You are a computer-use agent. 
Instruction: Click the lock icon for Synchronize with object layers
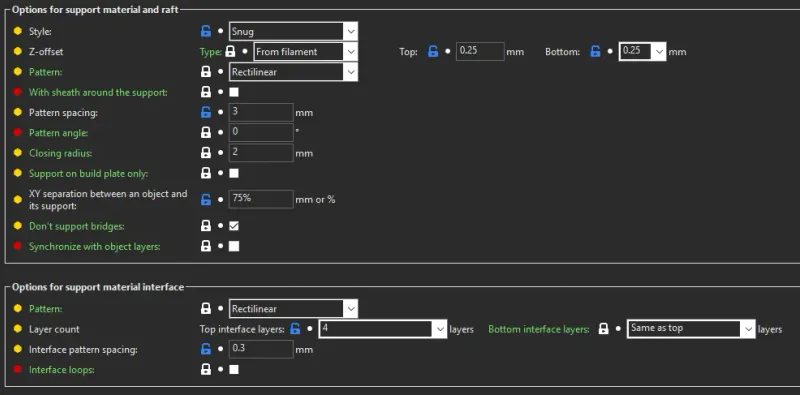tap(206, 246)
